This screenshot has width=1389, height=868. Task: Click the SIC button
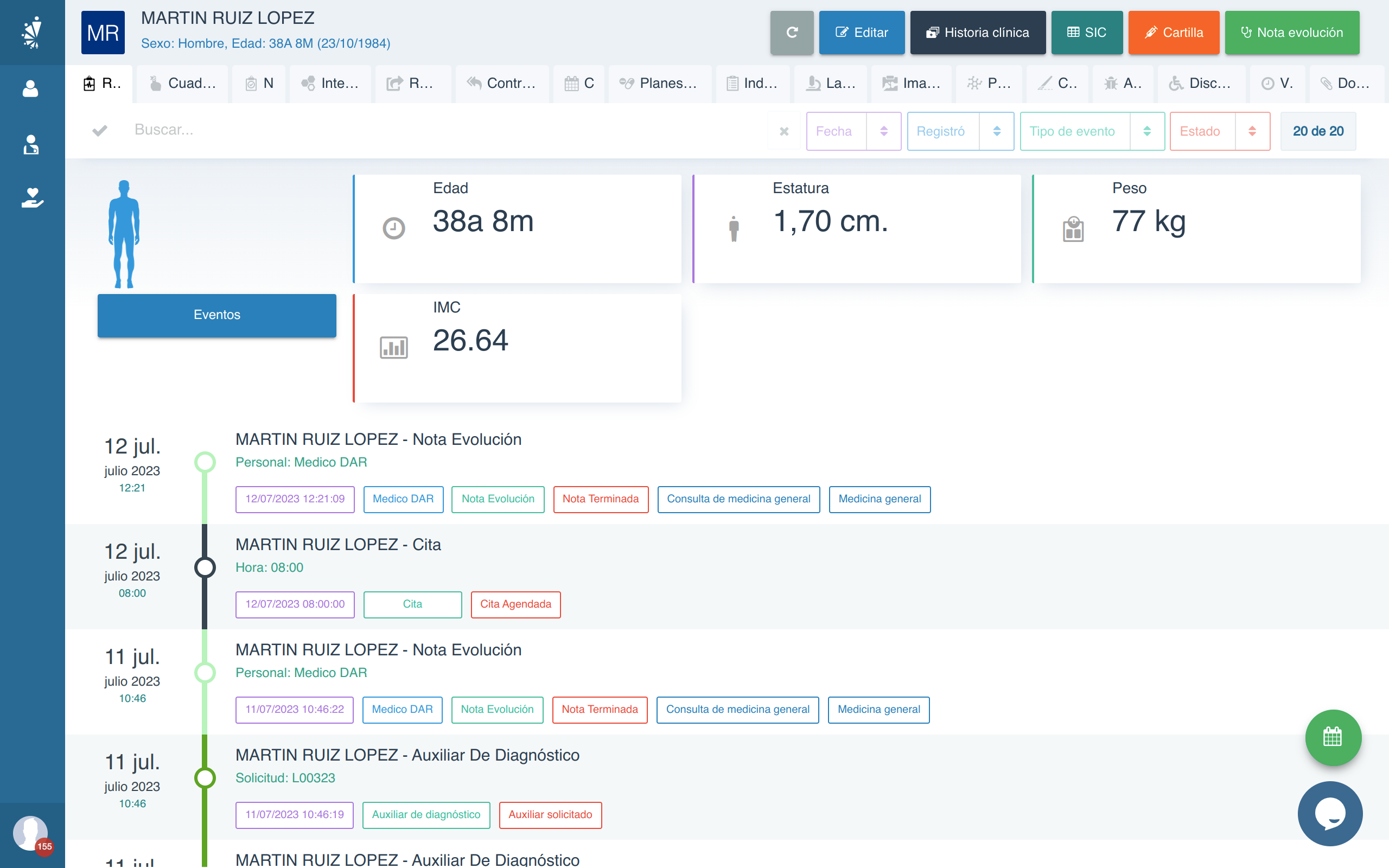tap(1087, 33)
